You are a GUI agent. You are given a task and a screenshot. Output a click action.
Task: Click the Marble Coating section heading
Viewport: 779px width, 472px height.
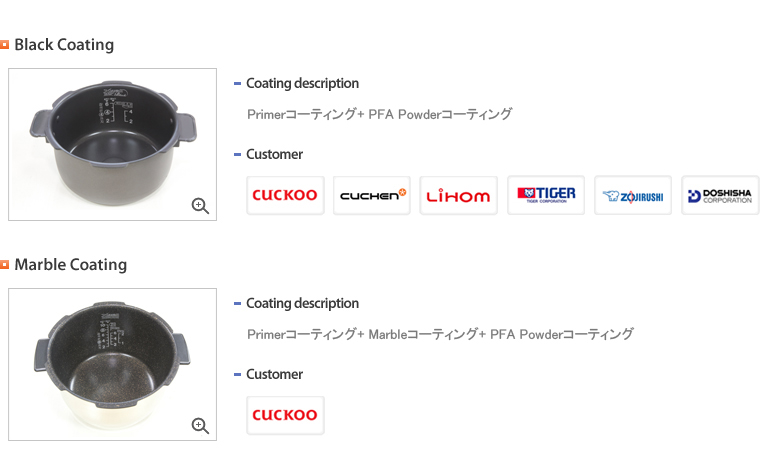70,265
